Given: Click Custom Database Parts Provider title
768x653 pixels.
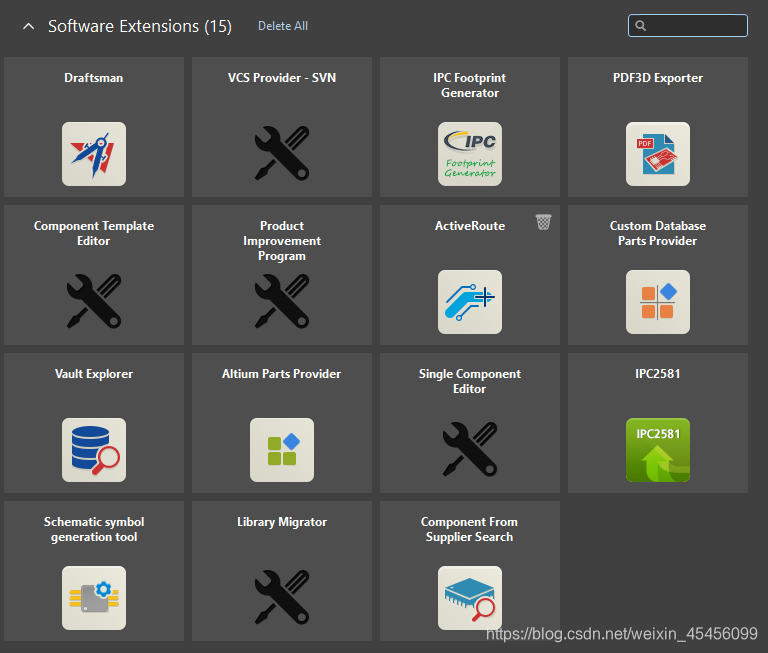Looking at the screenshot, I should click(x=658, y=233).
